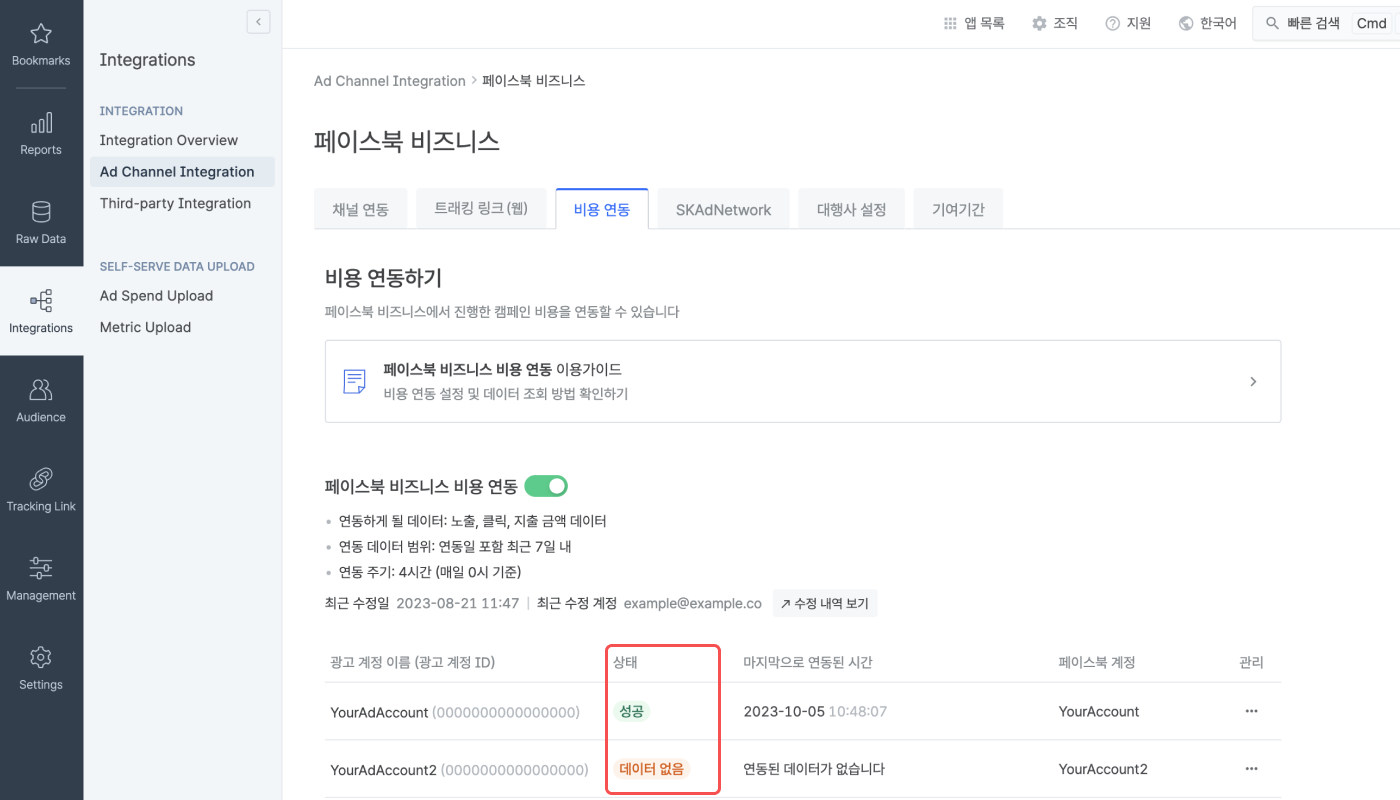Viewport: 1400px width, 800px height.
Task: Open Raw Data database icon
Action: [x=41, y=212]
